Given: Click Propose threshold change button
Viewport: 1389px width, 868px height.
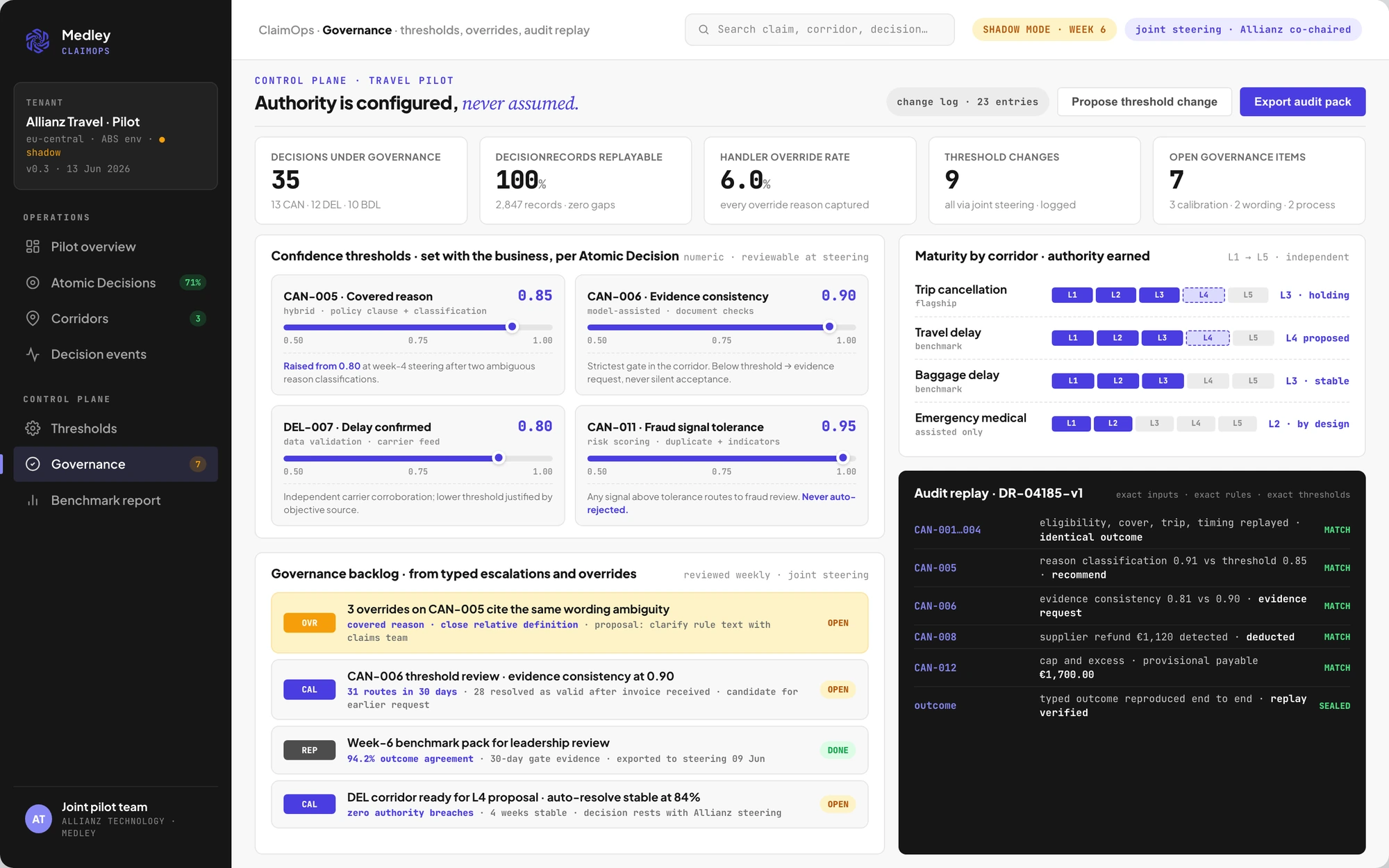Looking at the screenshot, I should point(1144,101).
